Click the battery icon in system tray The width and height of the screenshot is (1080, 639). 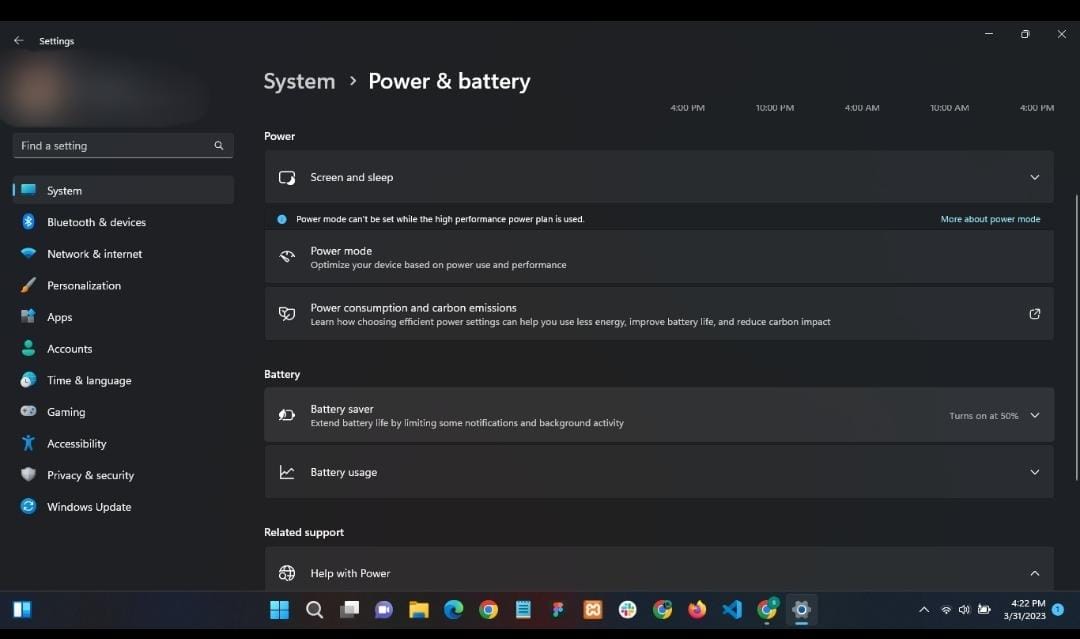click(984, 610)
